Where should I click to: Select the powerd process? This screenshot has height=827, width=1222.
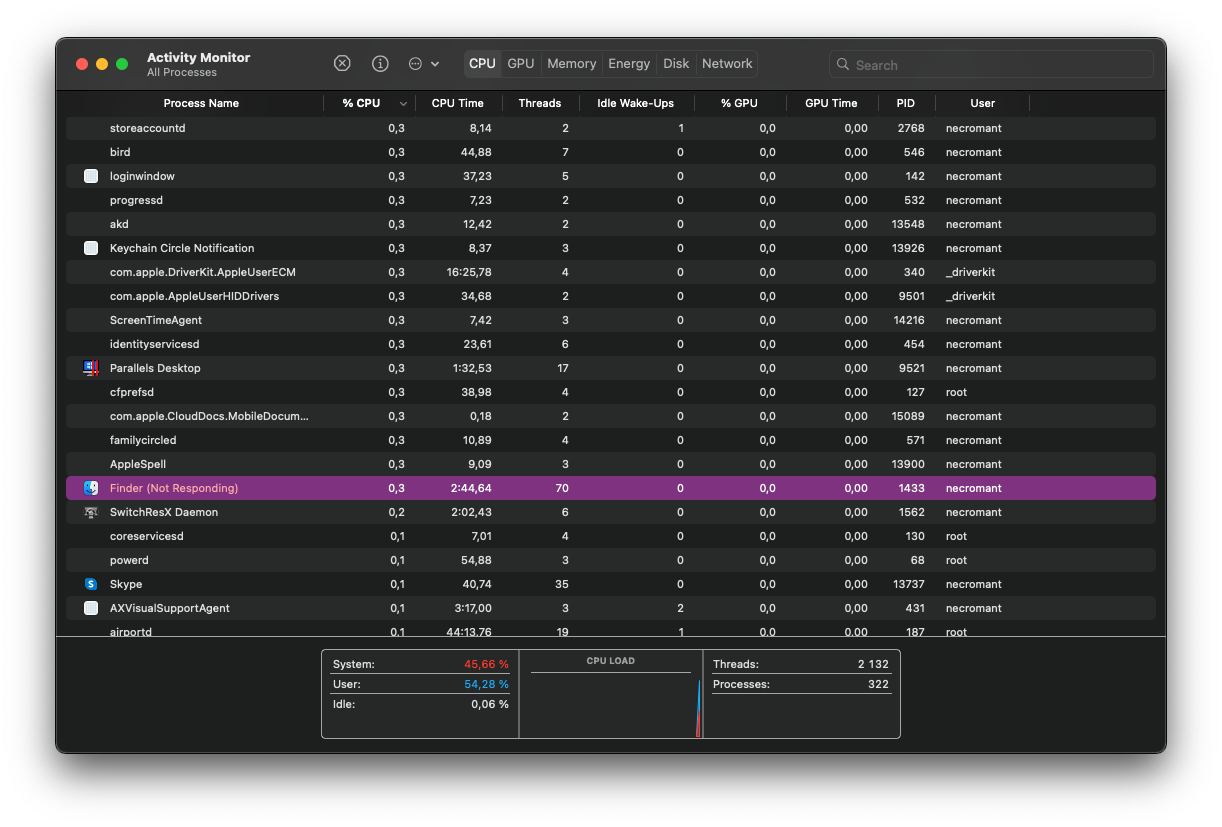pyautogui.click(x=129, y=560)
